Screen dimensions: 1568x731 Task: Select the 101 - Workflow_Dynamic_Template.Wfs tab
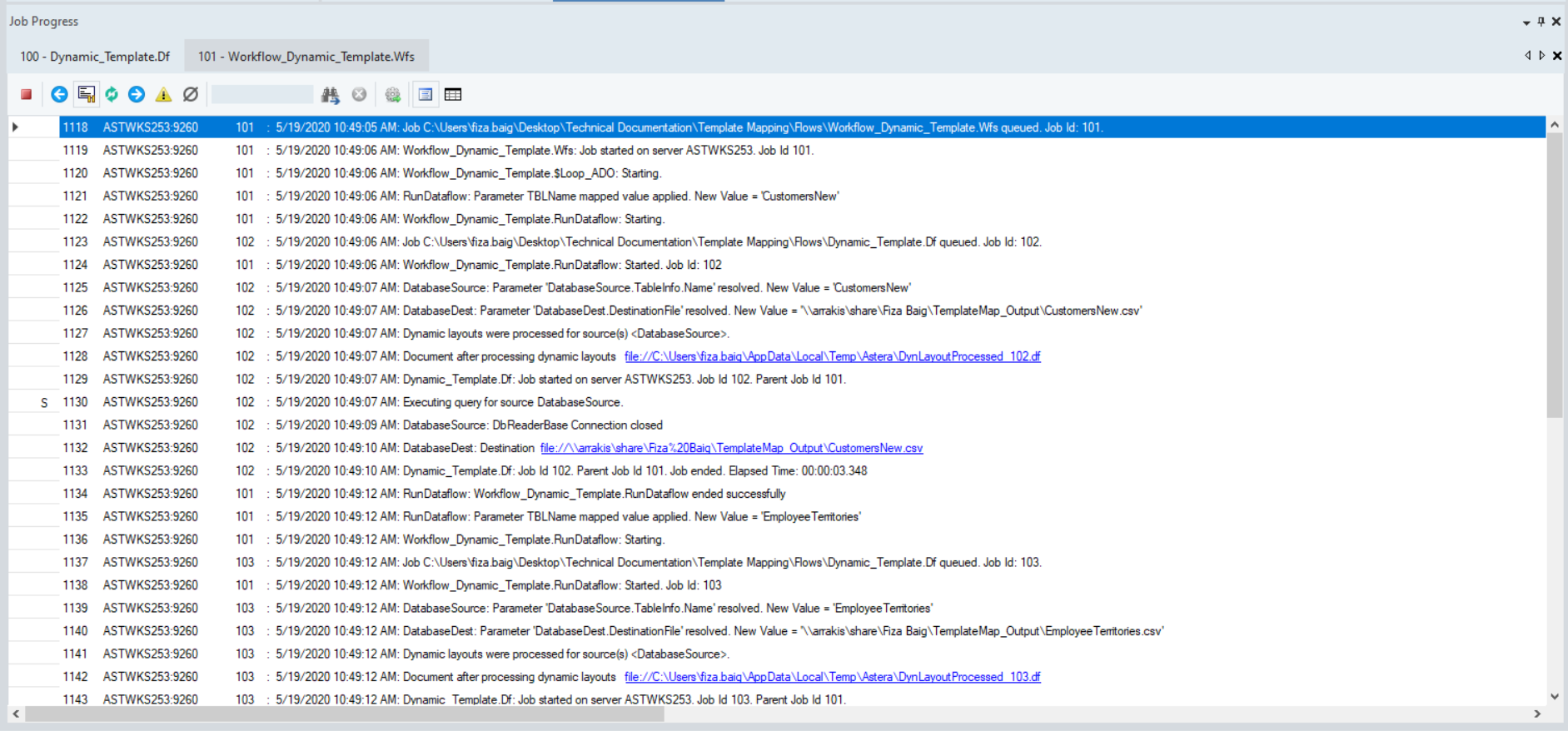(x=306, y=57)
